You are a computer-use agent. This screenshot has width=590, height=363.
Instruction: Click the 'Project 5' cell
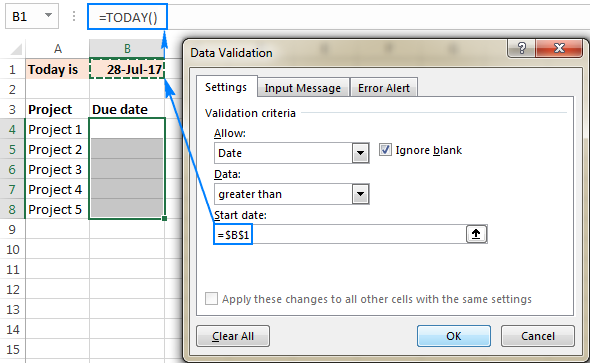point(58,209)
